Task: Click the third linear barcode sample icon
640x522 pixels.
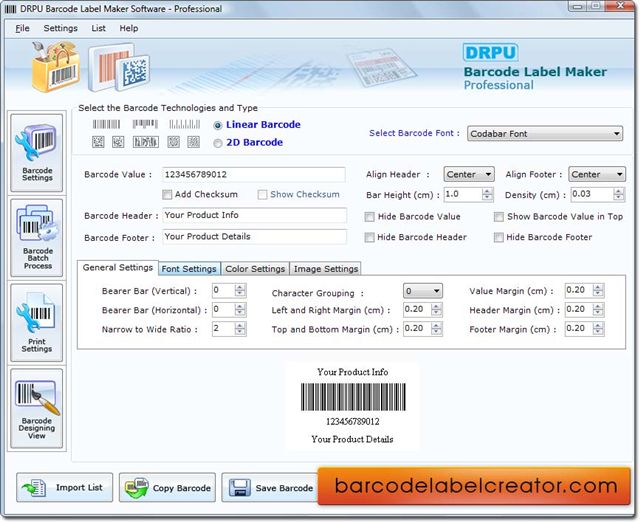Action: point(184,124)
